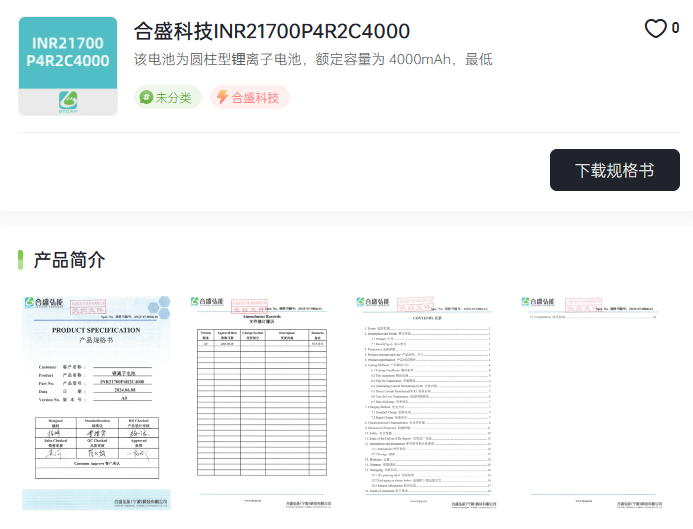Viewport: 693px width, 529px height.
Task: Click the 产品简介 section heading
Action: coord(69,260)
